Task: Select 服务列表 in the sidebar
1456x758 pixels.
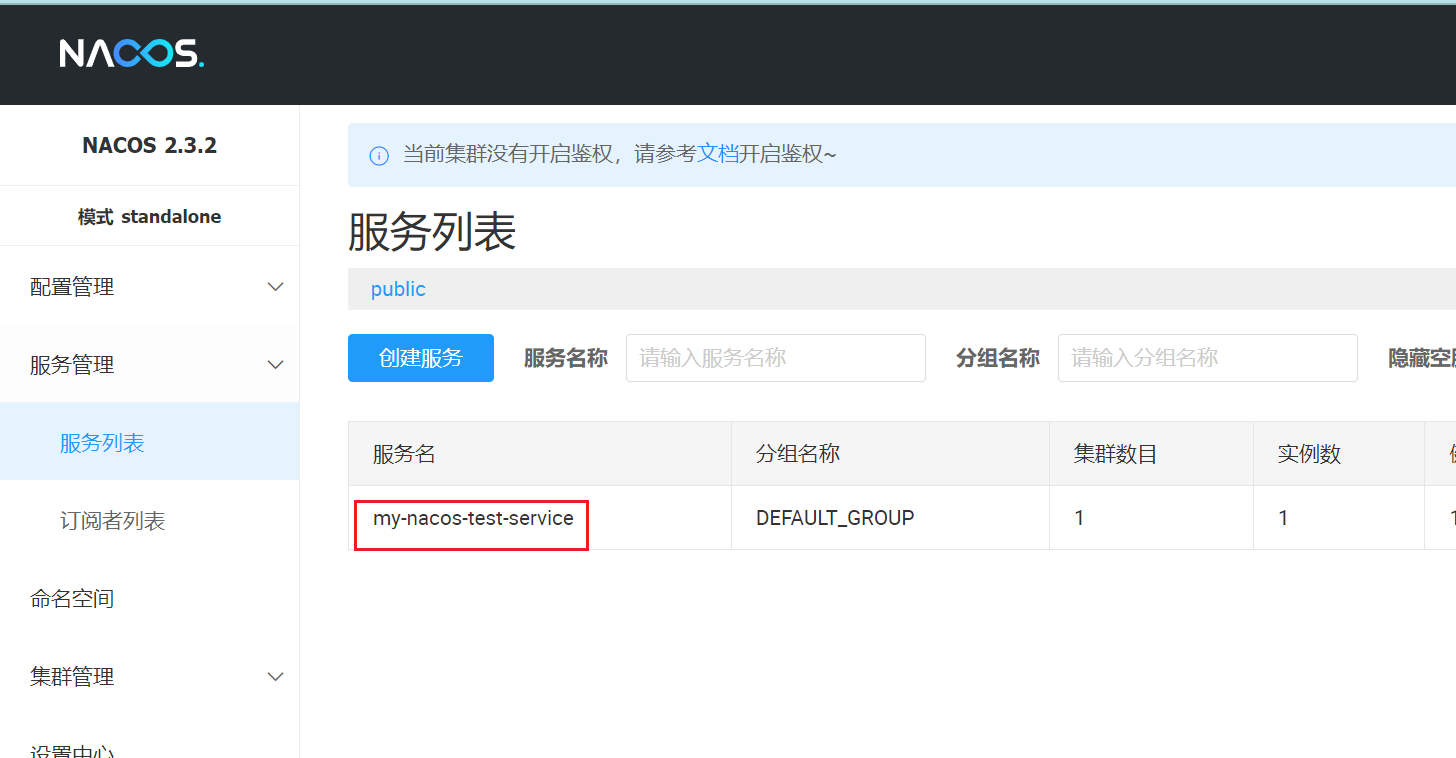Action: click(150, 442)
